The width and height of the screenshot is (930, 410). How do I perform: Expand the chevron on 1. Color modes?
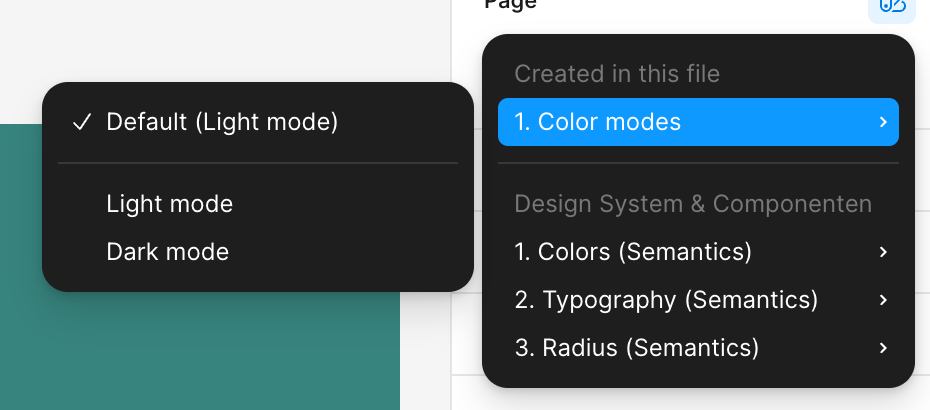[x=883, y=122]
